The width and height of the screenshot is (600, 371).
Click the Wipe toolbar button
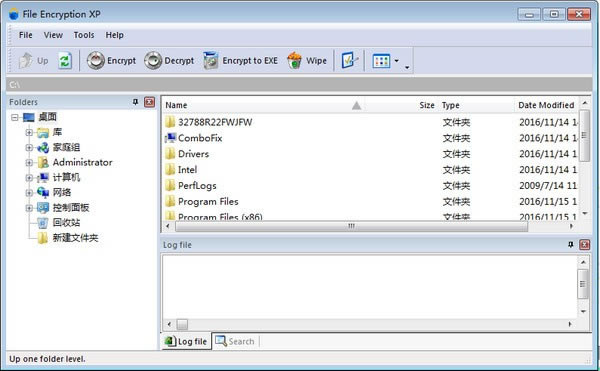(x=307, y=60)
